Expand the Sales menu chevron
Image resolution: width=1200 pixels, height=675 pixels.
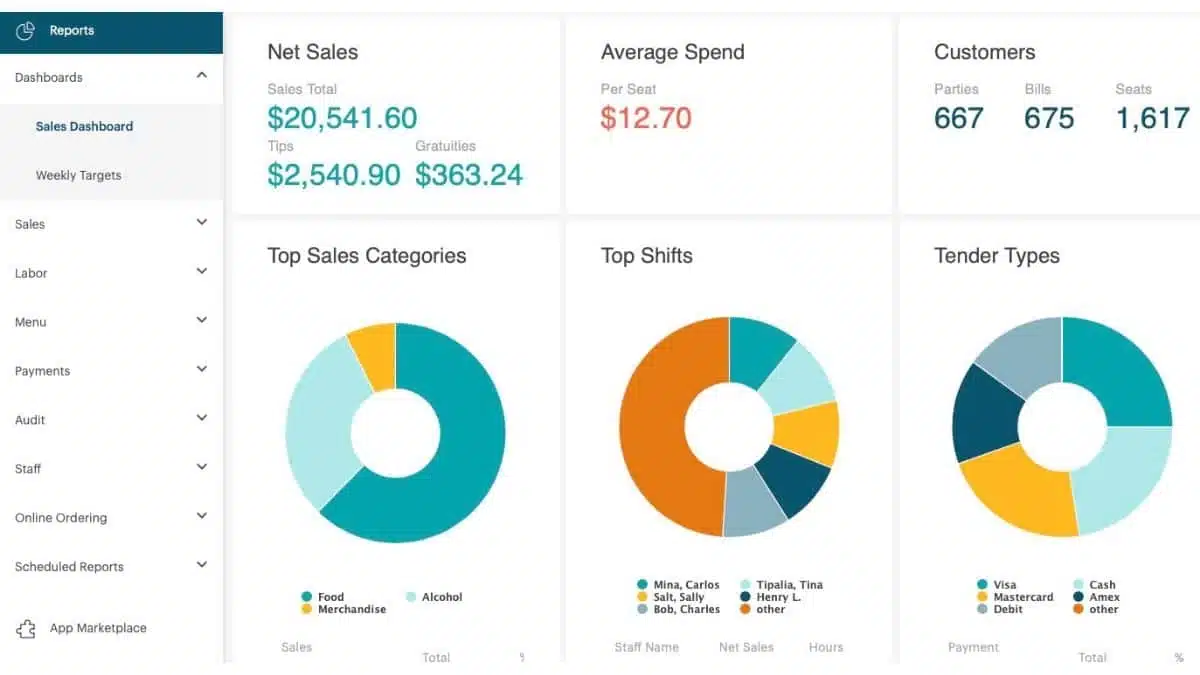pyautogui.click(x=202, y=223)
